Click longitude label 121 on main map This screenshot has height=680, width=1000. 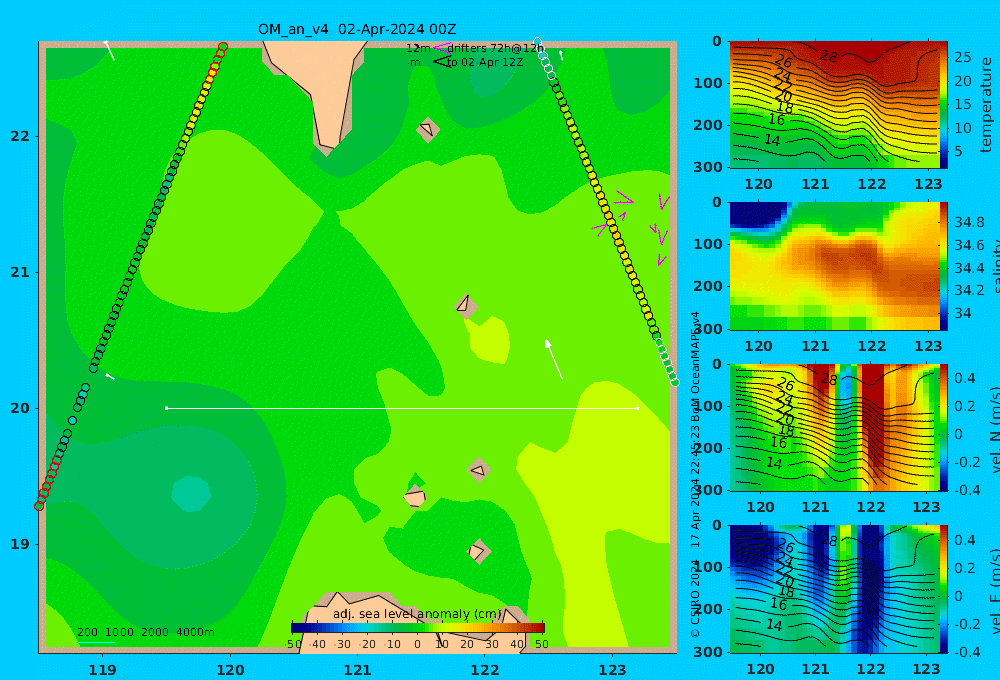coord(357,670)
